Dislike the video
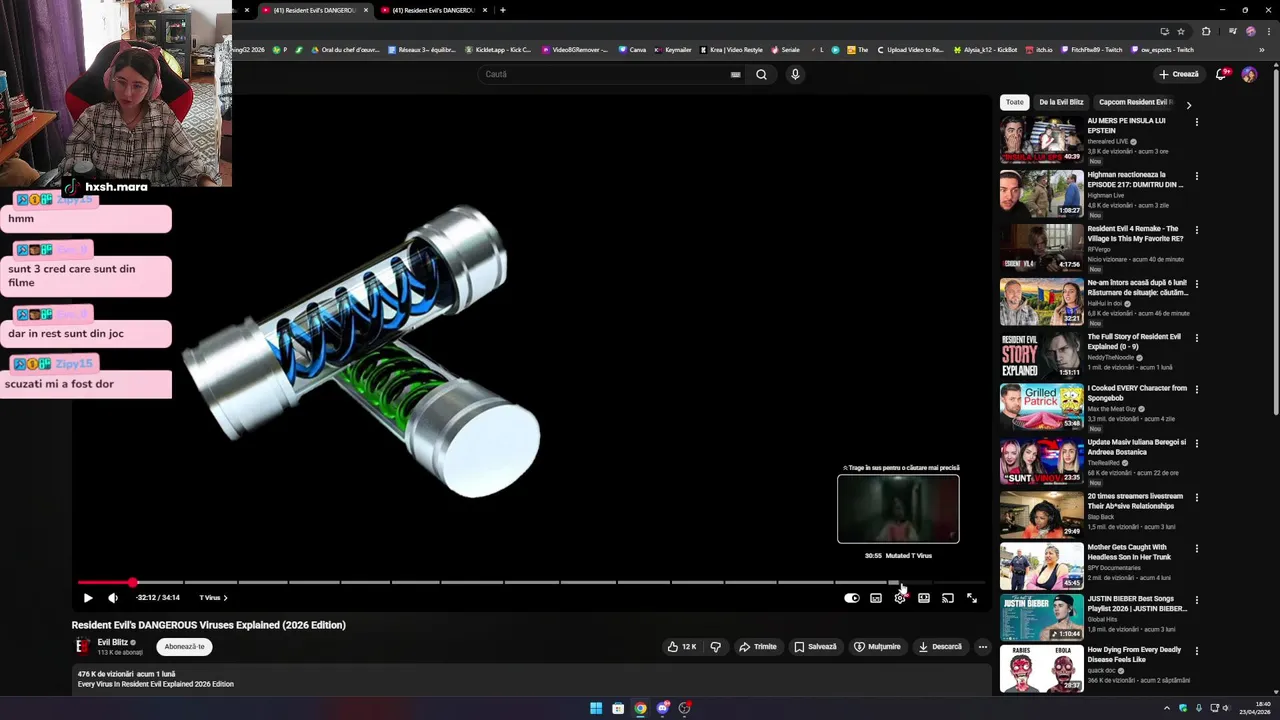 tap(715, 647)
